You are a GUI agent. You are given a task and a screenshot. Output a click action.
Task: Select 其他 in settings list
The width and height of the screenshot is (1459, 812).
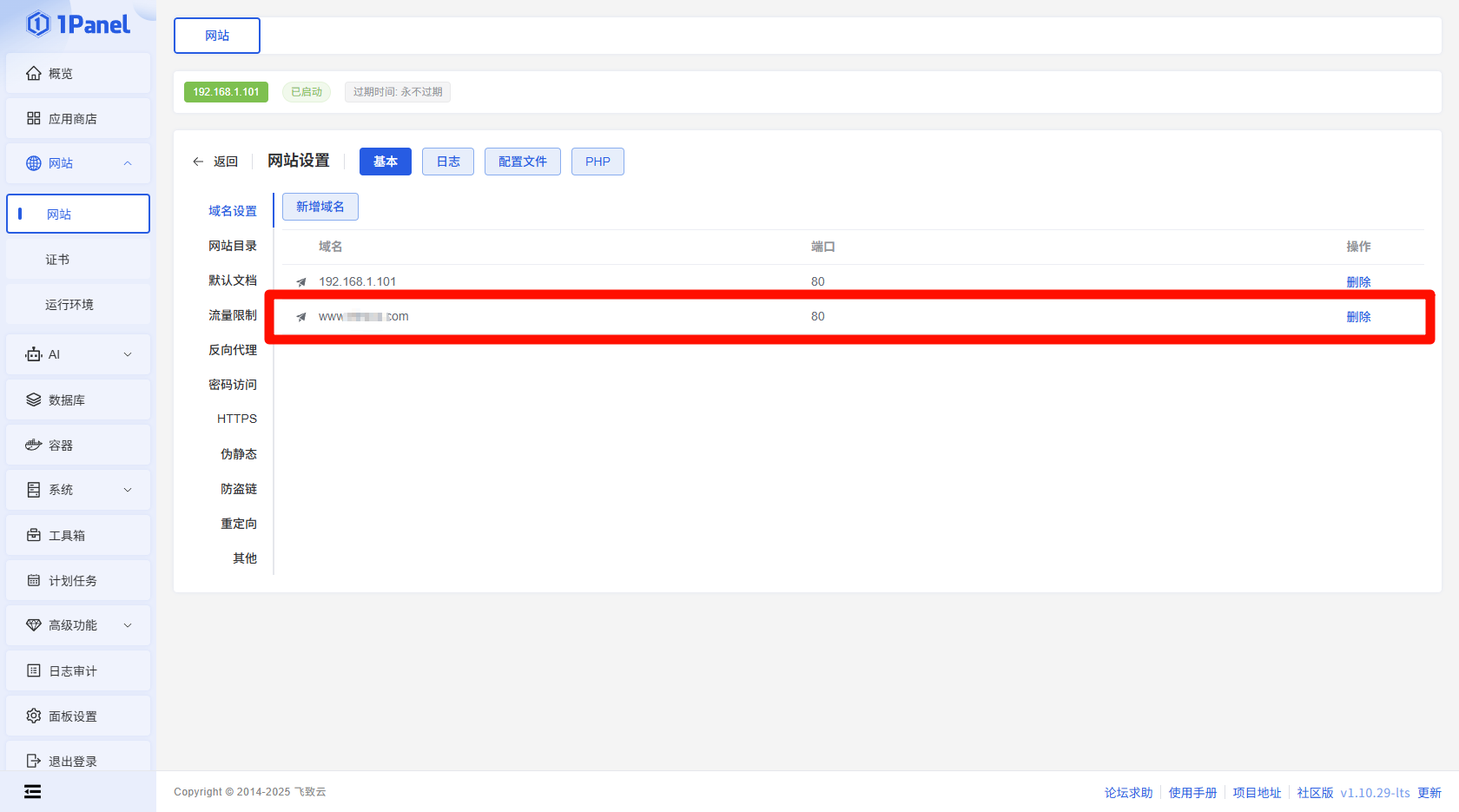(x=245, y=558)
